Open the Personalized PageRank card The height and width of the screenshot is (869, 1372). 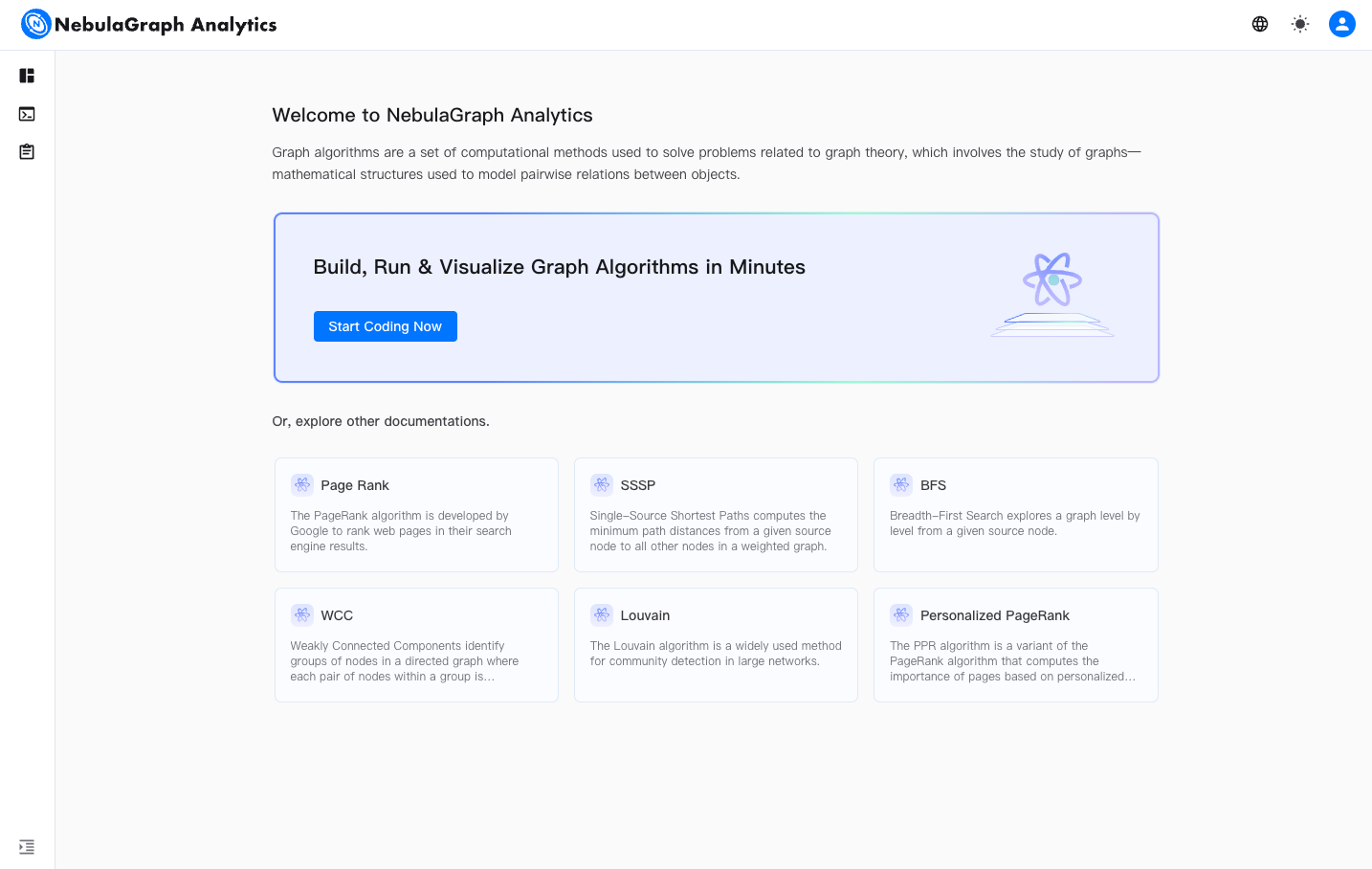click(x=1015, y=645)
